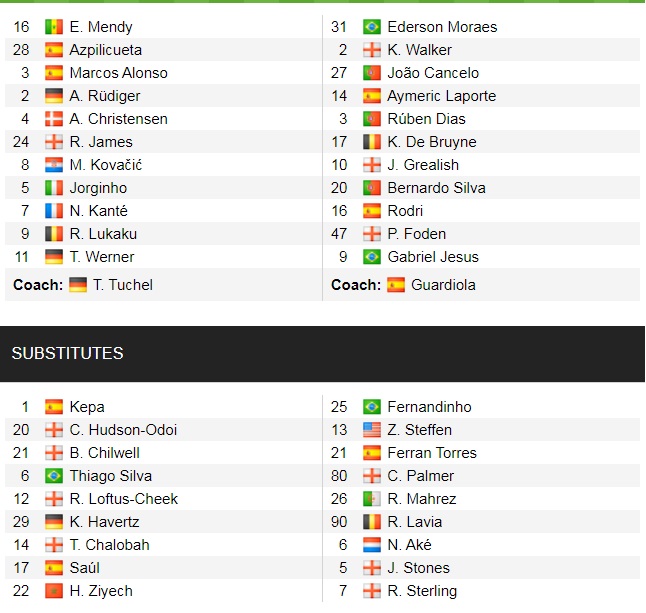Open C. Hudson-Odoi substitute entry

pos(123,430)
